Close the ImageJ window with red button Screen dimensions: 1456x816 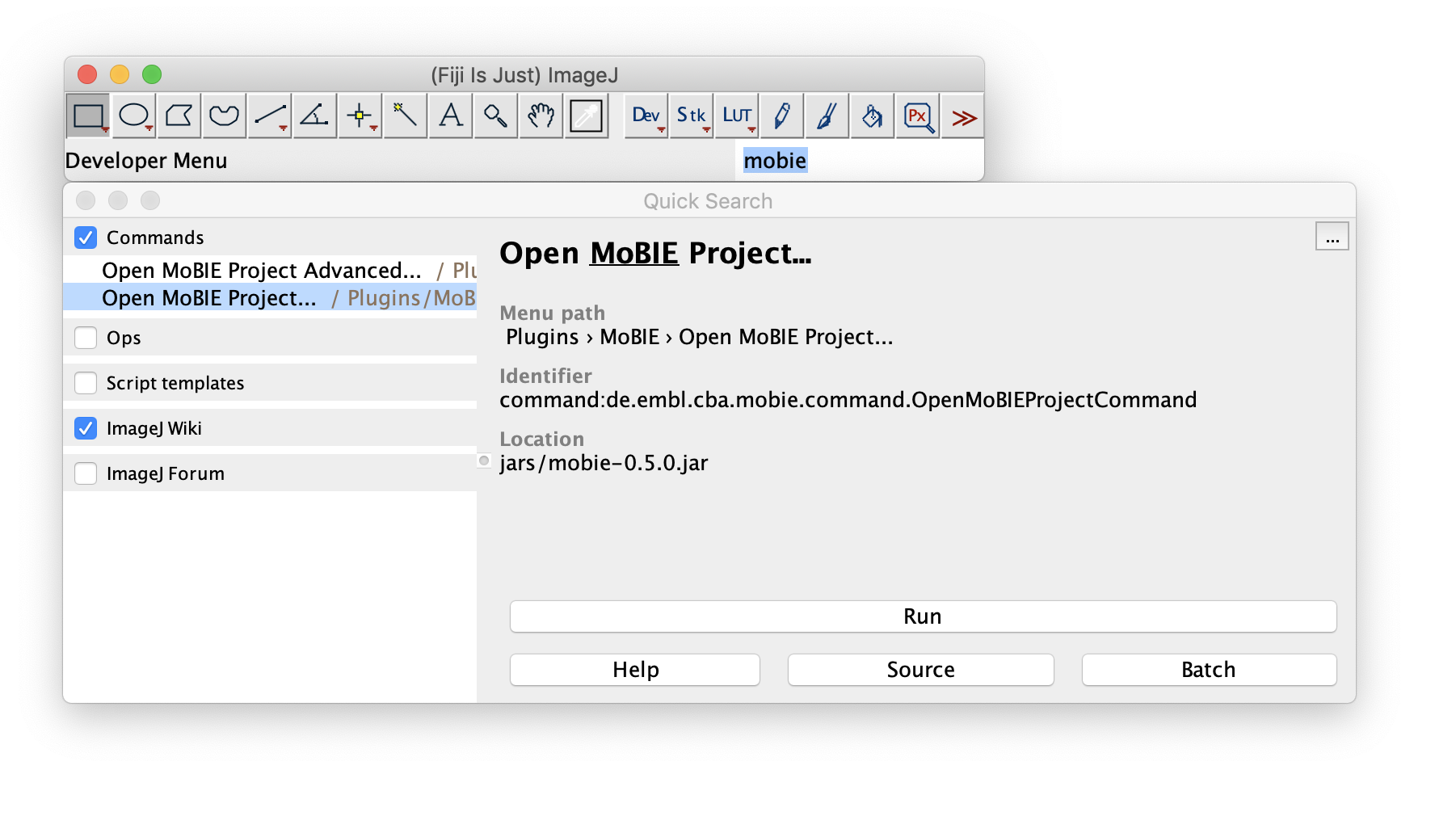coord(87,74)
